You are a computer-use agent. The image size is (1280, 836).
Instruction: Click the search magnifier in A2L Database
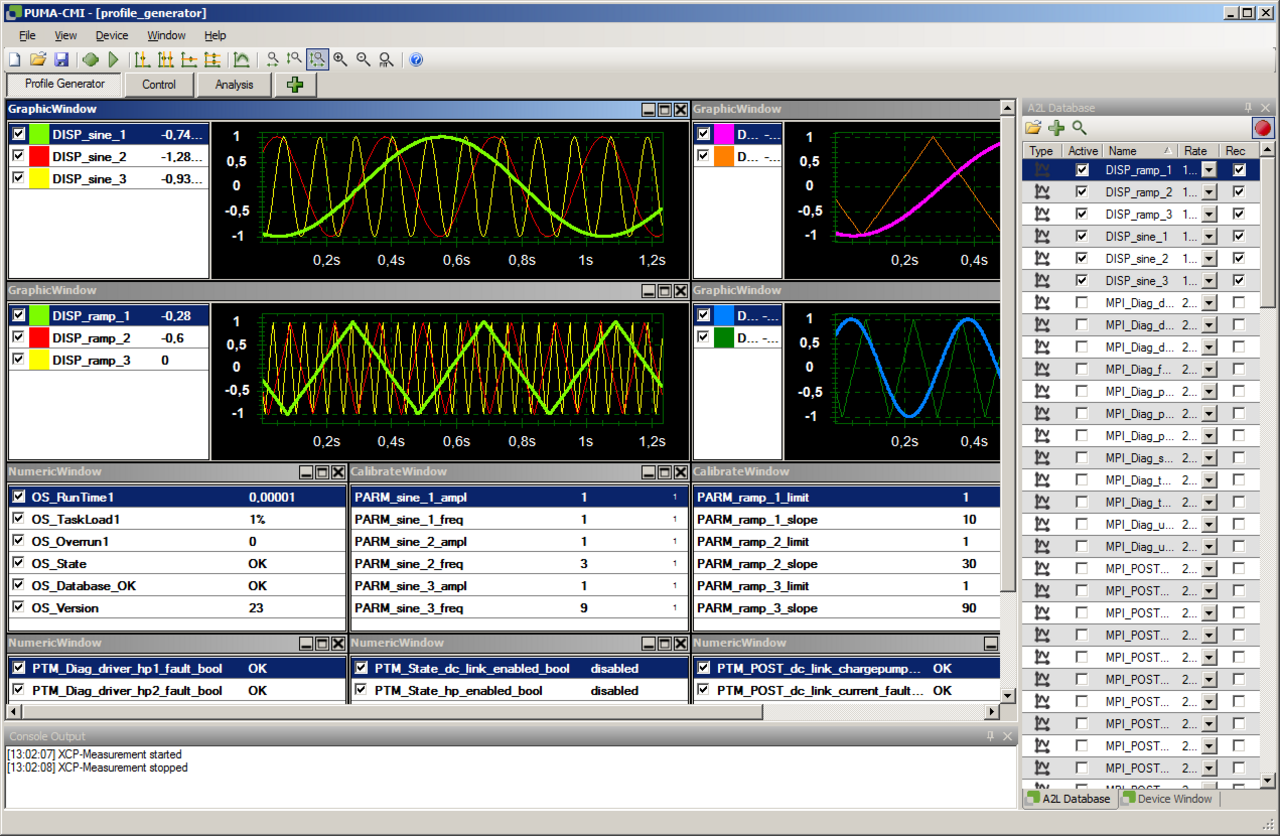click(1079, 127)
